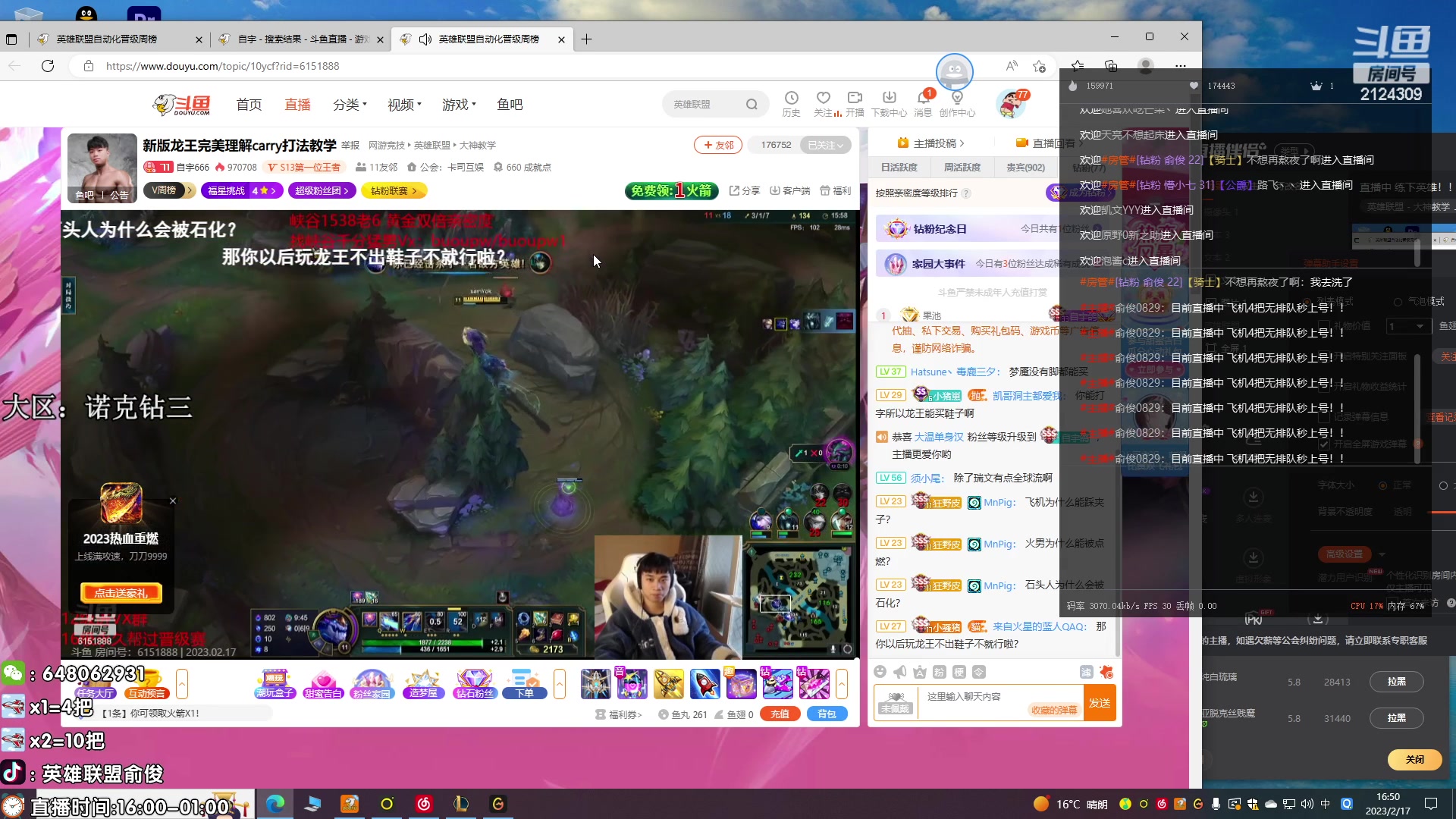This screenshot has width=1456, height=819.
Task: Switch to the 贵宾(902) tab
Action: (1025, 168)
